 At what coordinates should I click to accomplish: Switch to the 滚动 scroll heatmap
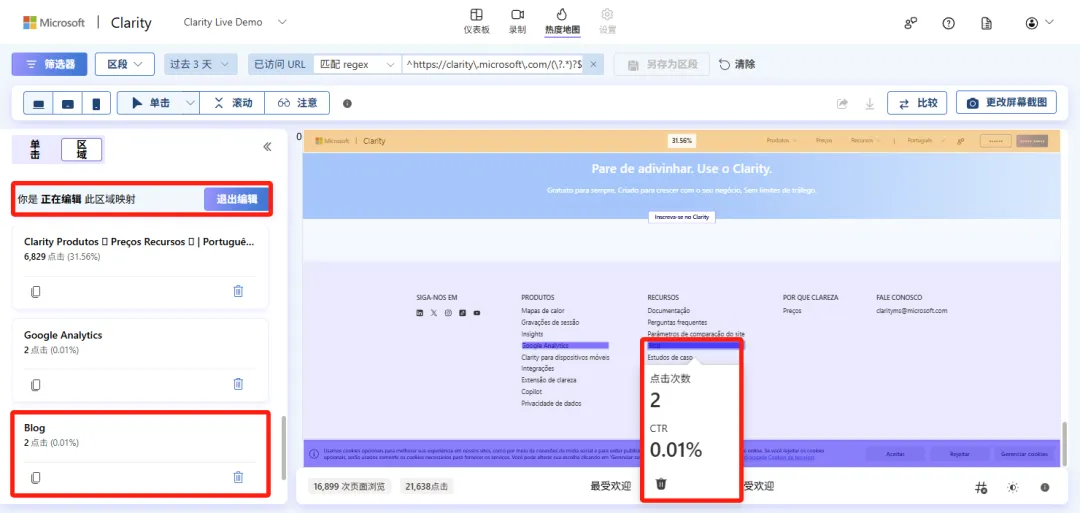click(x=232, y=103)
